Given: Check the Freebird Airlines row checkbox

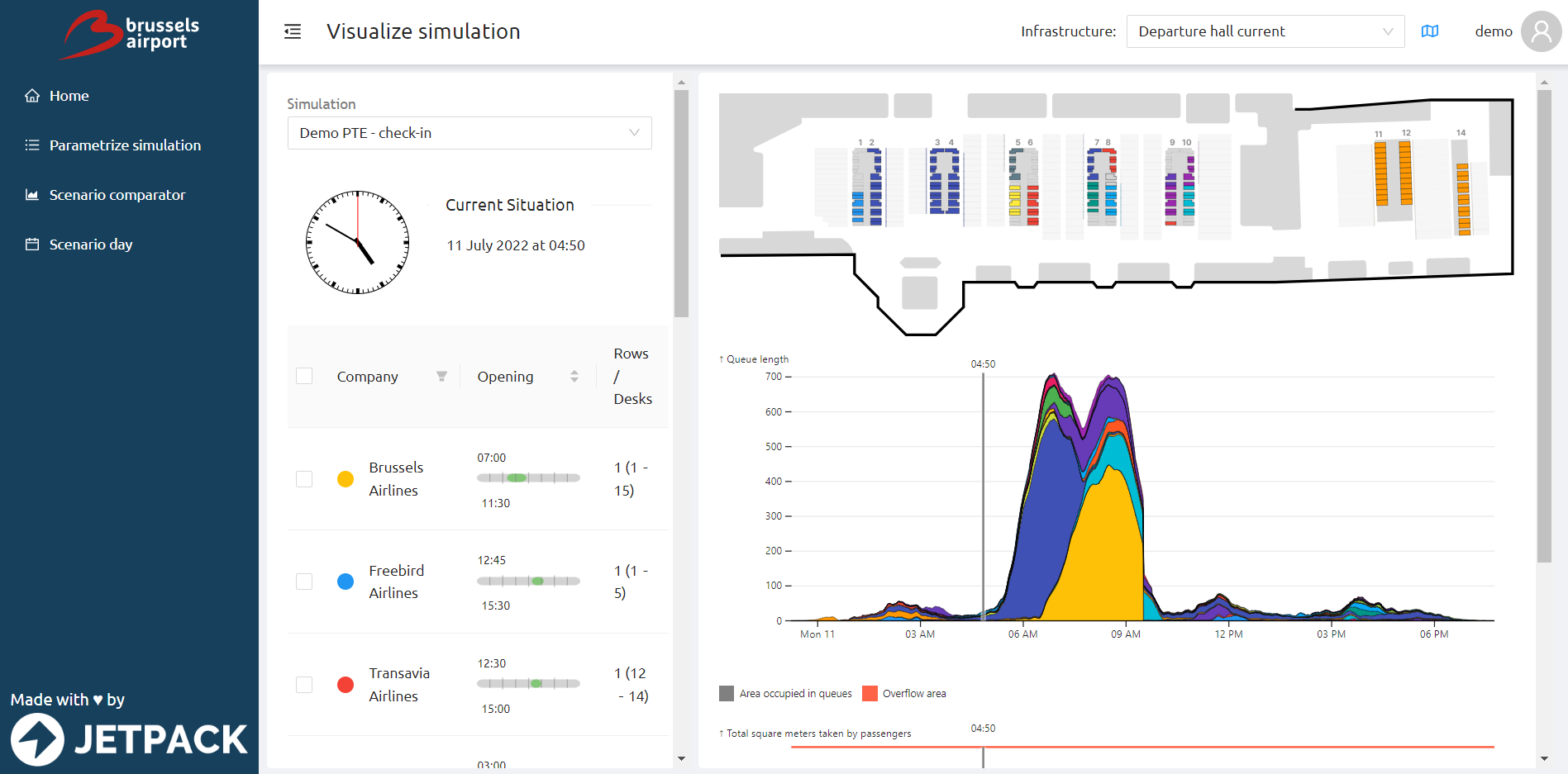Looking at the screenshot, I should pyautogui.click(x=304, y=582).
